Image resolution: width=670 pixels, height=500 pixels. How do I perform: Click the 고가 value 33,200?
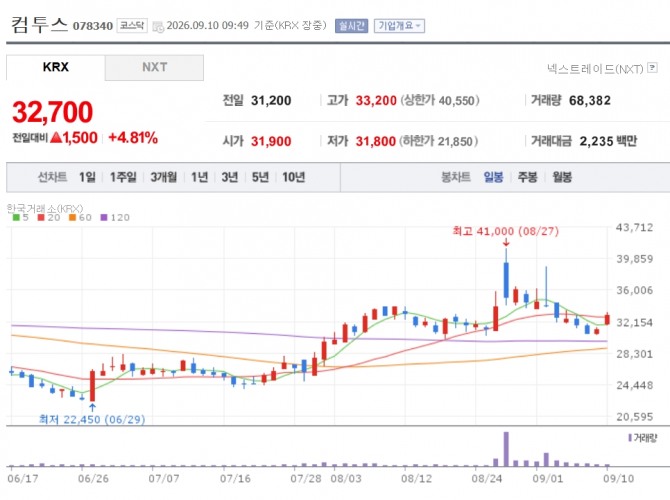[x=376, y=100]
